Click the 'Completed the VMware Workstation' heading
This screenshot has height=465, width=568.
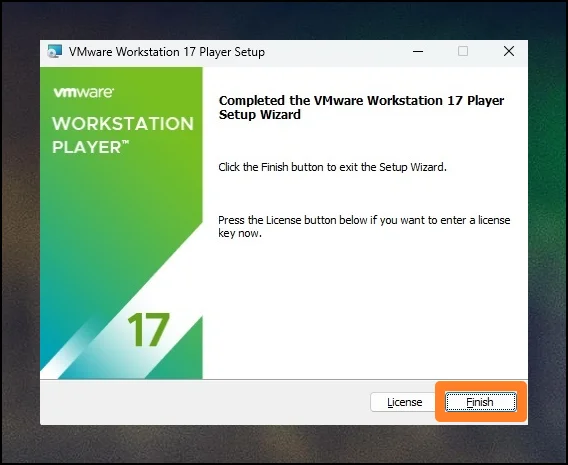(361, 107)
